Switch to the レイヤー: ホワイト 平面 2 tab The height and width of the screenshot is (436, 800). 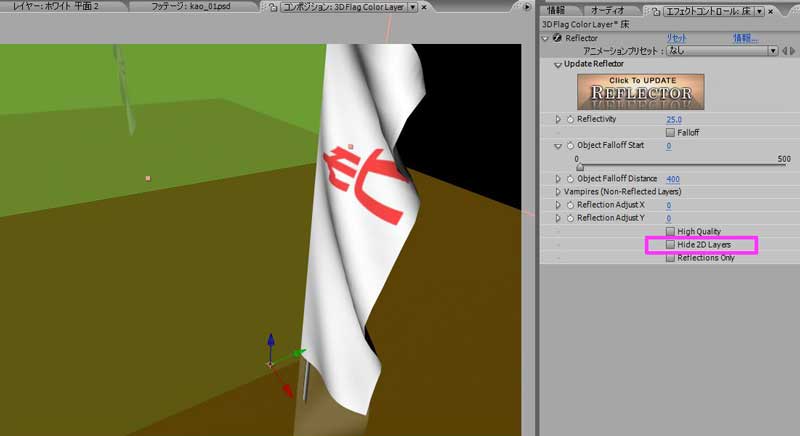point(56,7)
